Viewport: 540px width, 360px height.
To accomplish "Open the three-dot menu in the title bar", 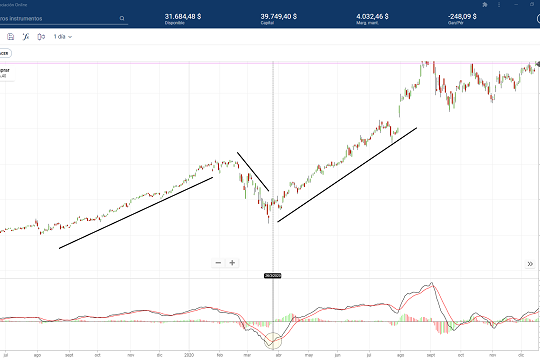I will click(x=499, y=4).
